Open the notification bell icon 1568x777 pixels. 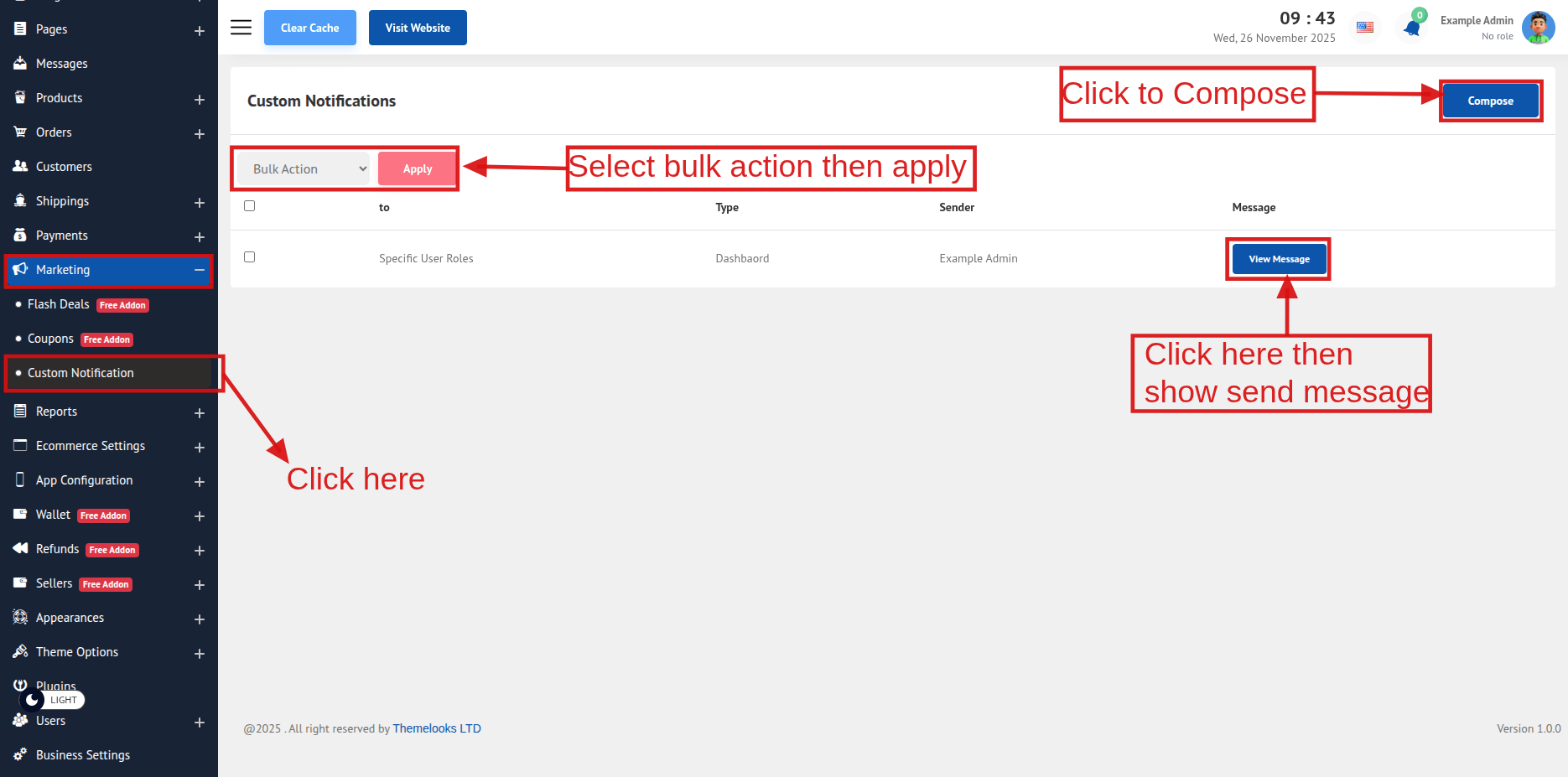[1412, 28]
